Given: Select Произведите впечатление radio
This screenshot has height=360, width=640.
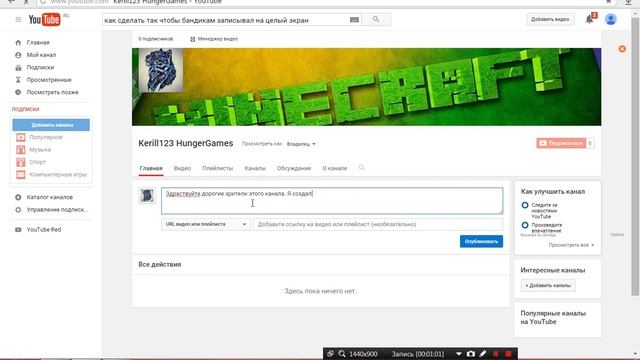Looking at the screenshot, I should tap(525, 225).
